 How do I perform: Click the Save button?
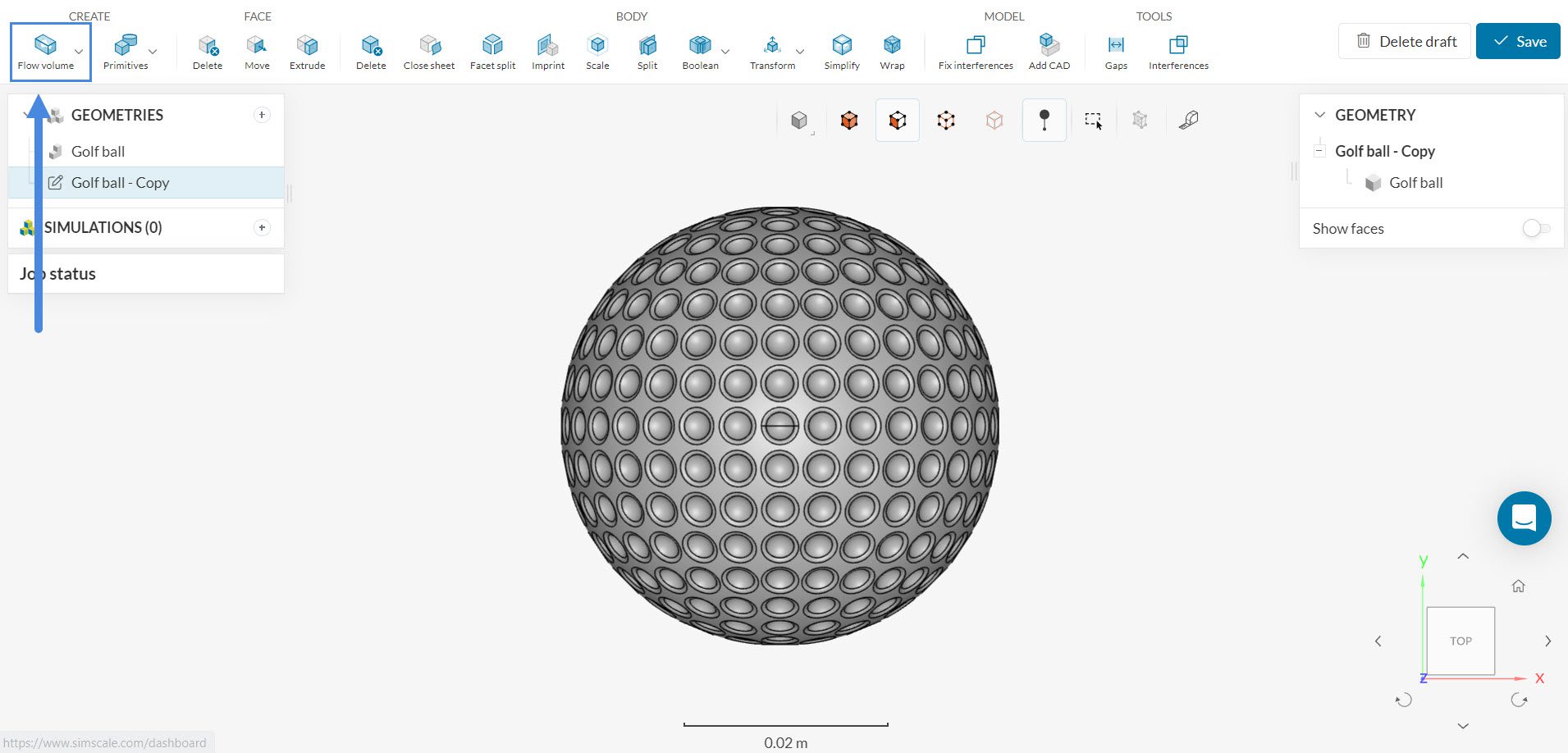click(x=1517, y=41)
